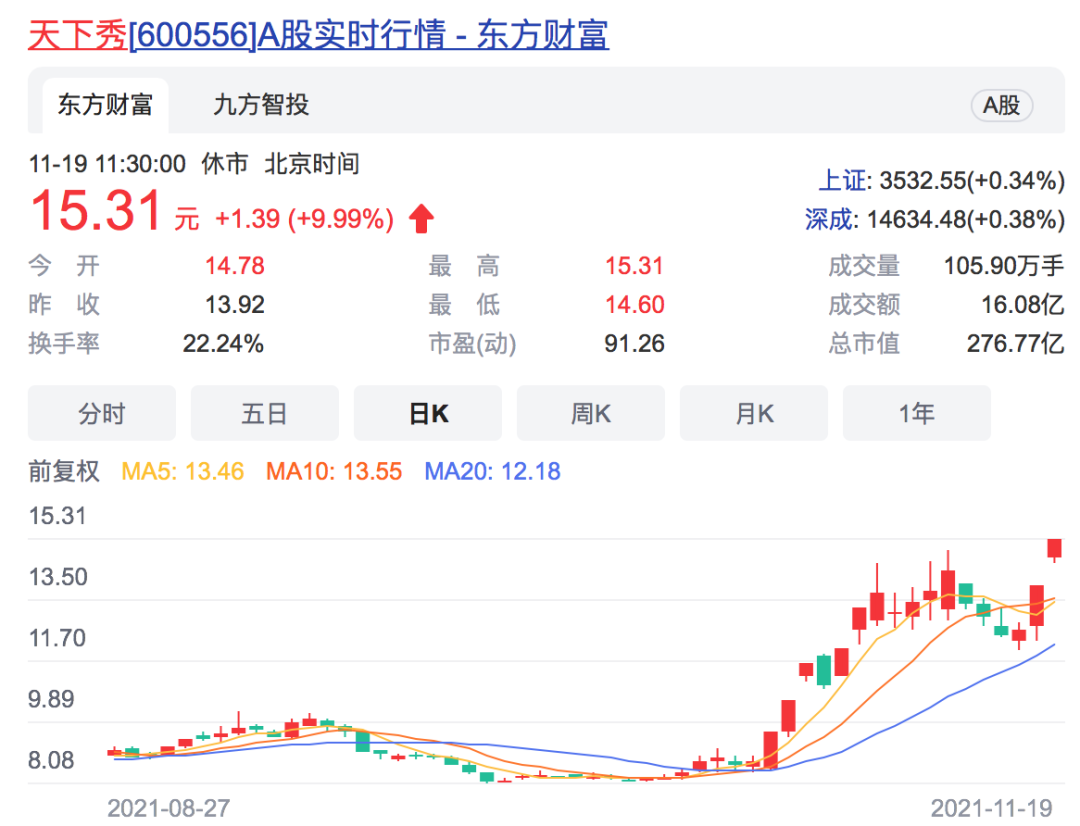Click the 前复权 adjustment option
Image resolution: width=1080 pixels, height=826 pixels.
coord(62,471)
